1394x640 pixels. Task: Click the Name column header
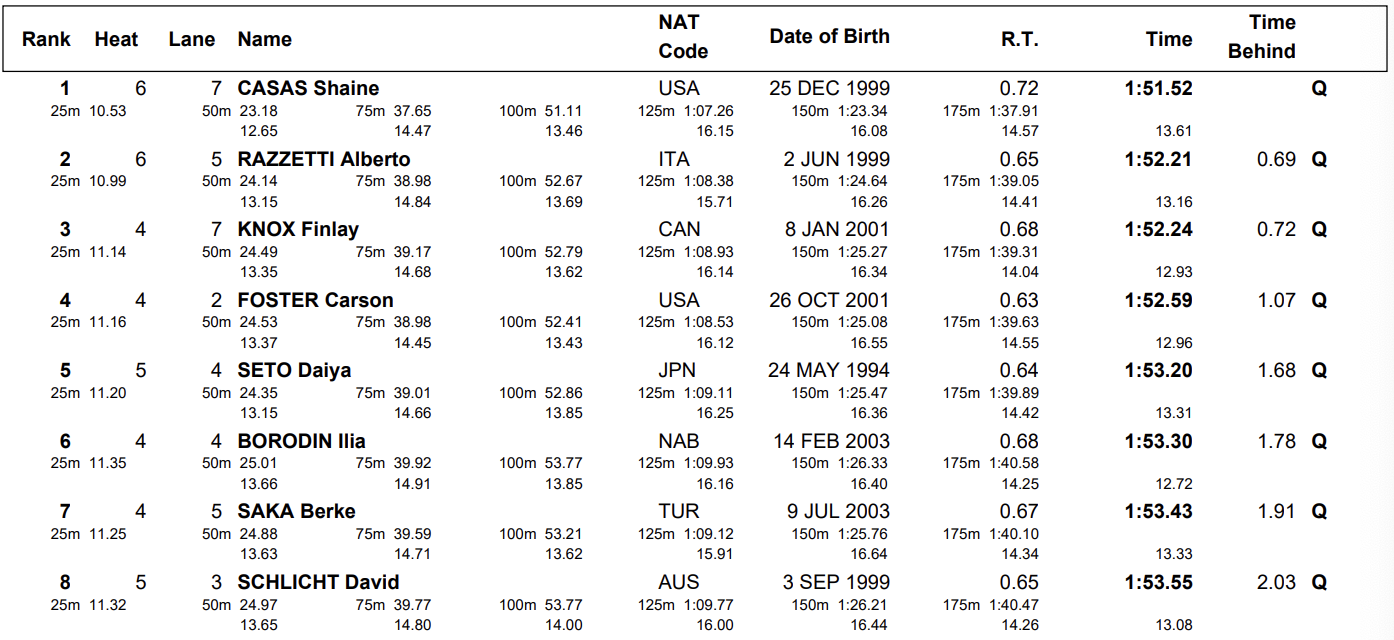click(x=265, y=40)
